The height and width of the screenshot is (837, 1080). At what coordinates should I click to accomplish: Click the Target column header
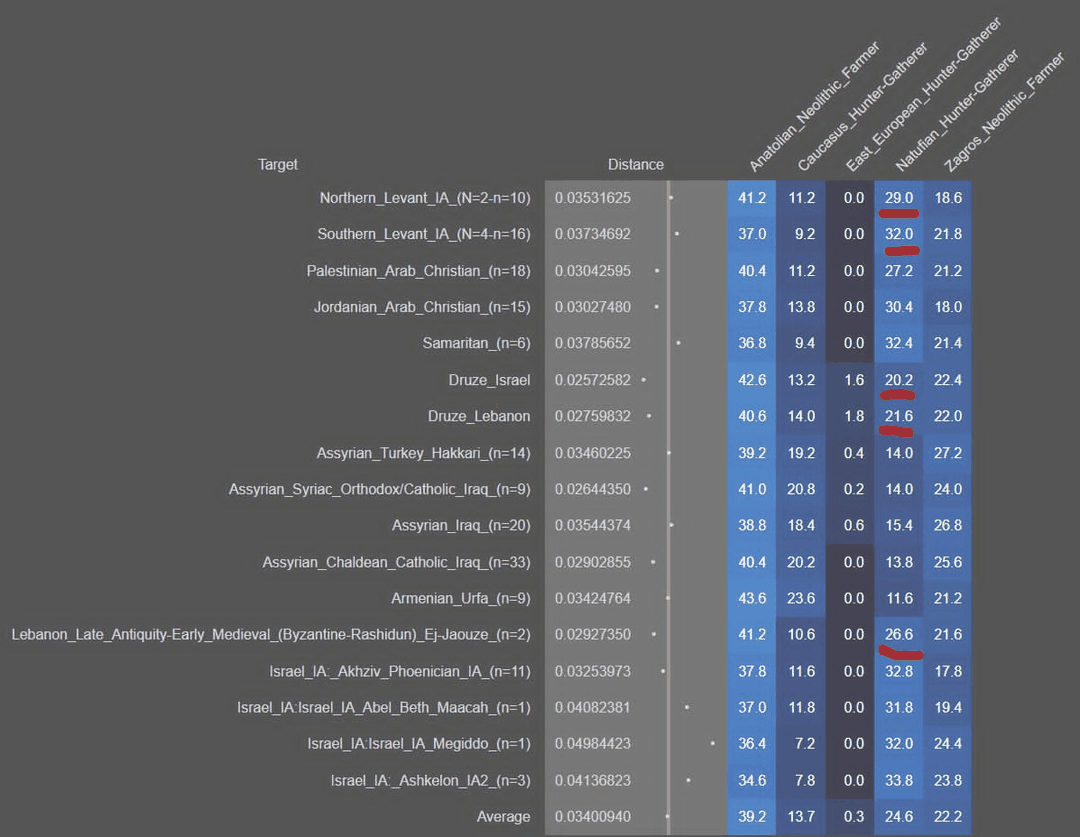tap(278, 165)
